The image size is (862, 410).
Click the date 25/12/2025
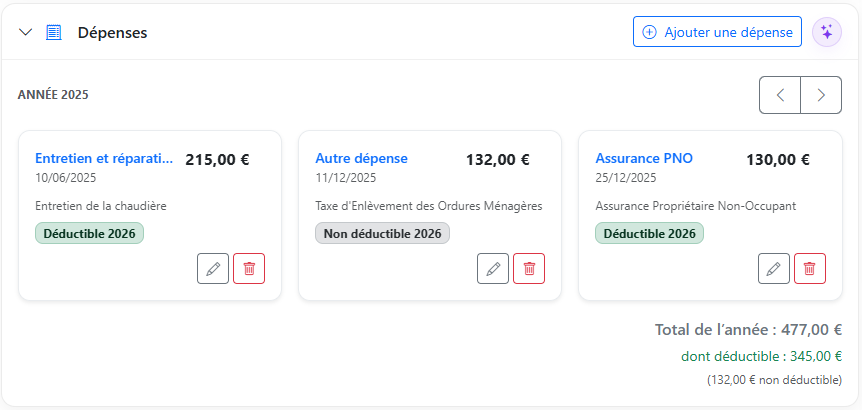(626, 178)
